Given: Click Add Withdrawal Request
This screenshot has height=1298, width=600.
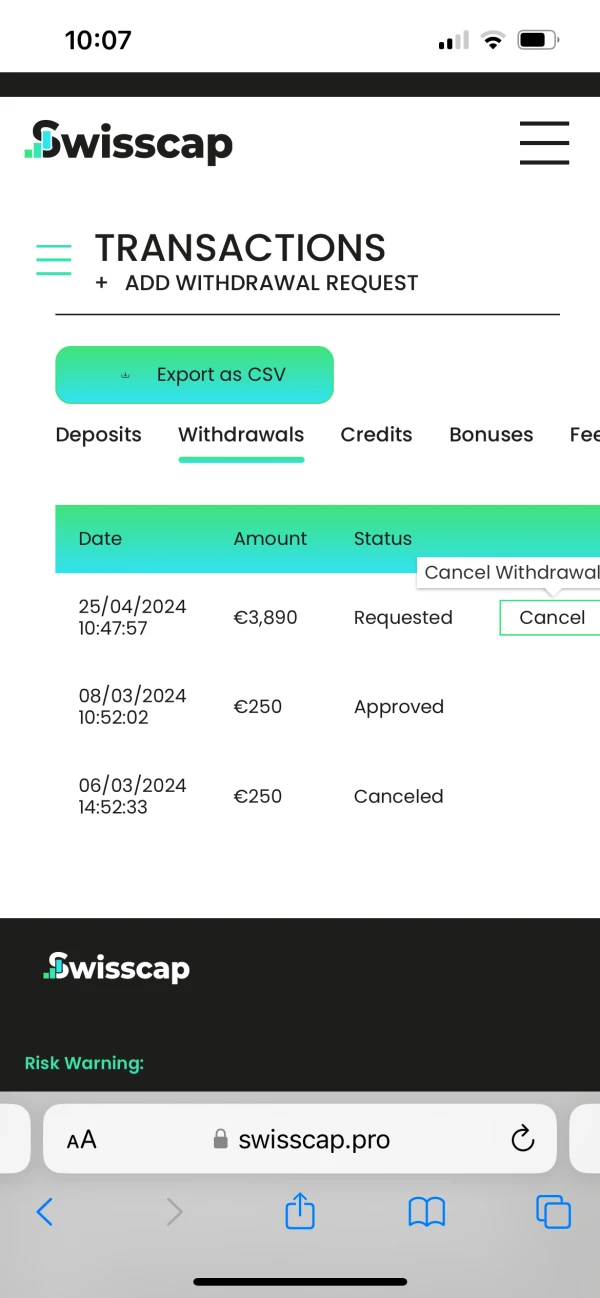Looking at the screenshot, I should tap(257, 283).
